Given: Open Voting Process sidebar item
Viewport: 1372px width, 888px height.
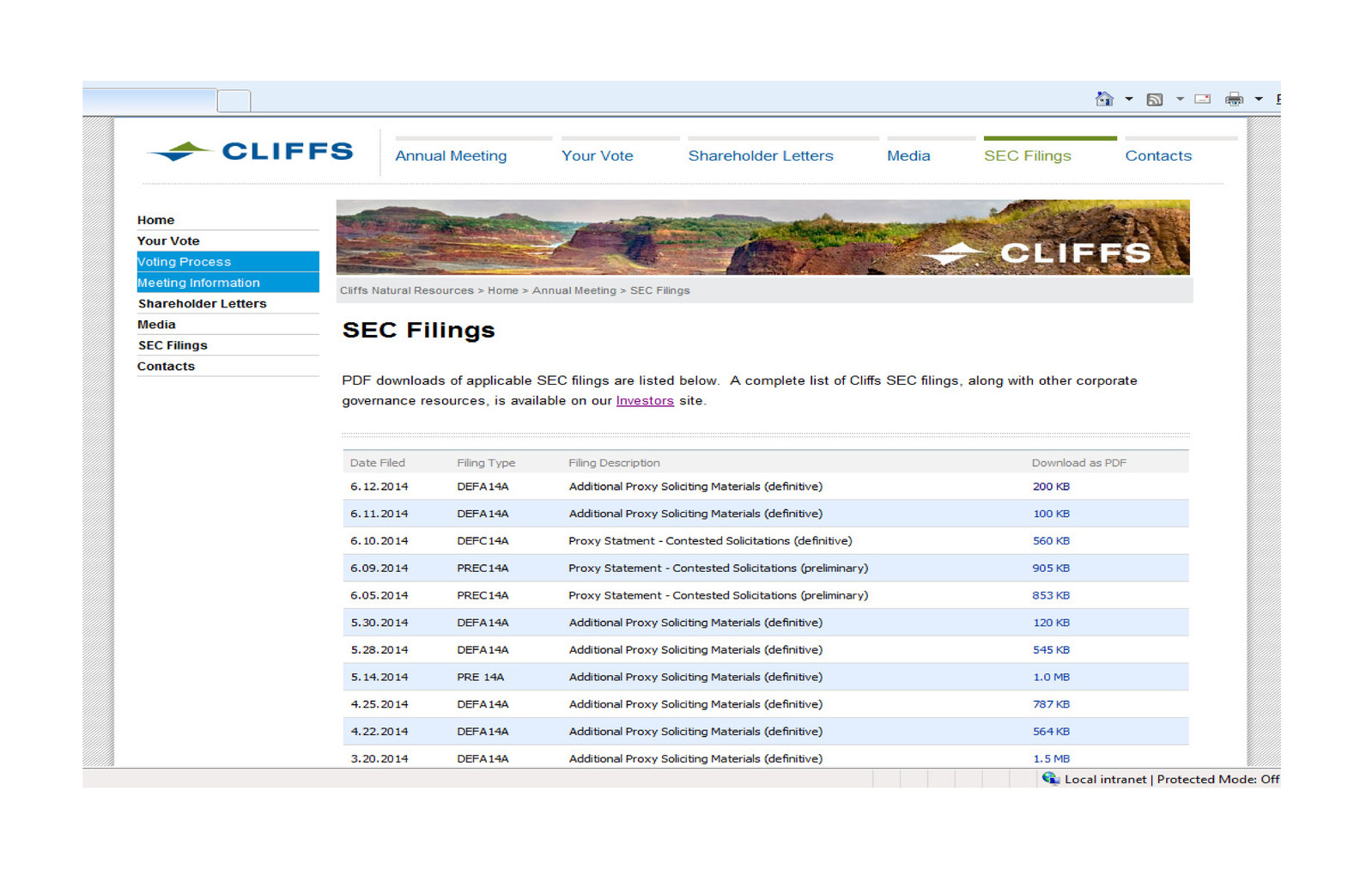Looking at the screenshot, I should 228,262.
